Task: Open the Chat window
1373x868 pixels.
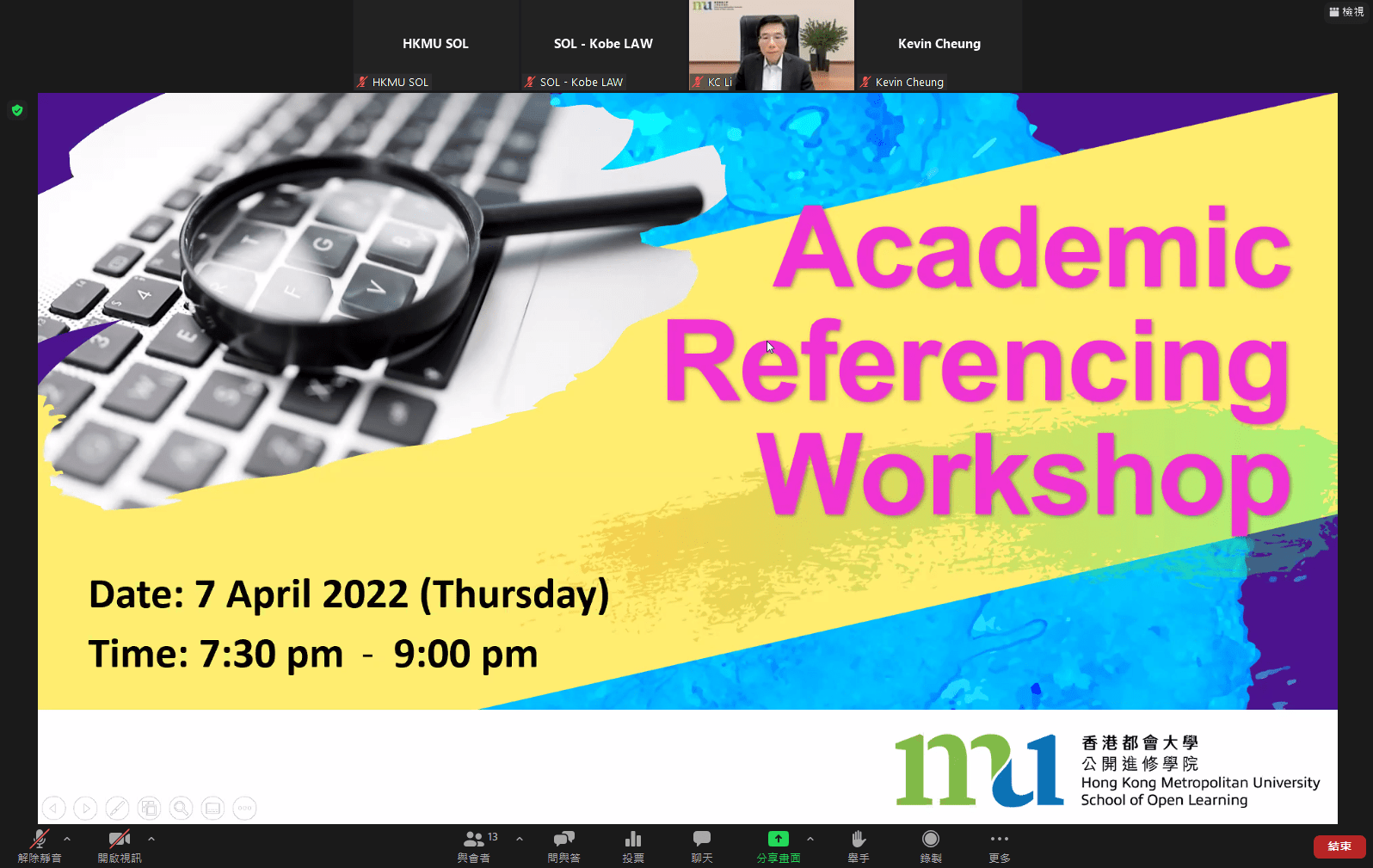Action: coord(702,845)
